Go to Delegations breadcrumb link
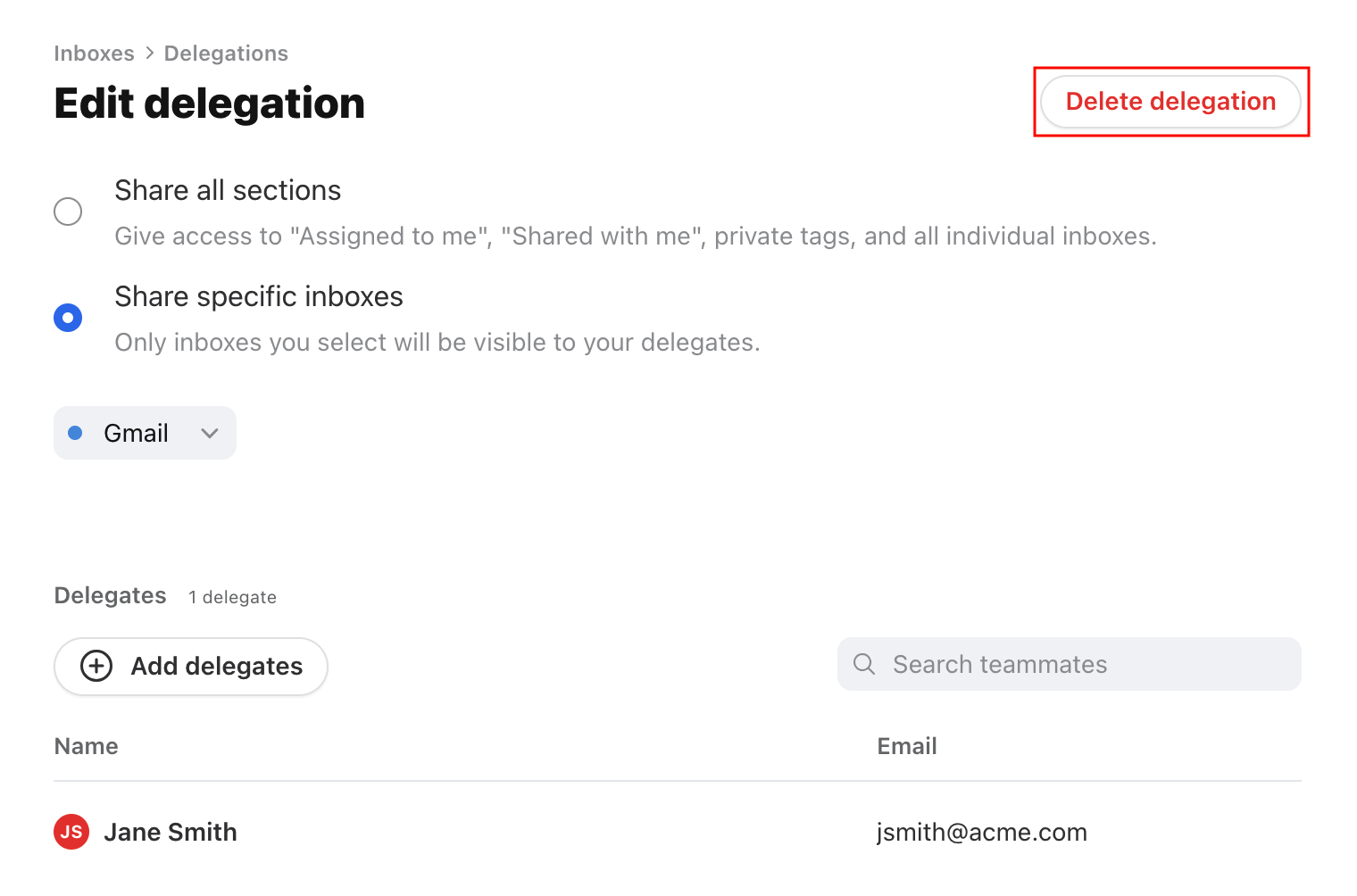1357x896 pixels. click(226, 54)
